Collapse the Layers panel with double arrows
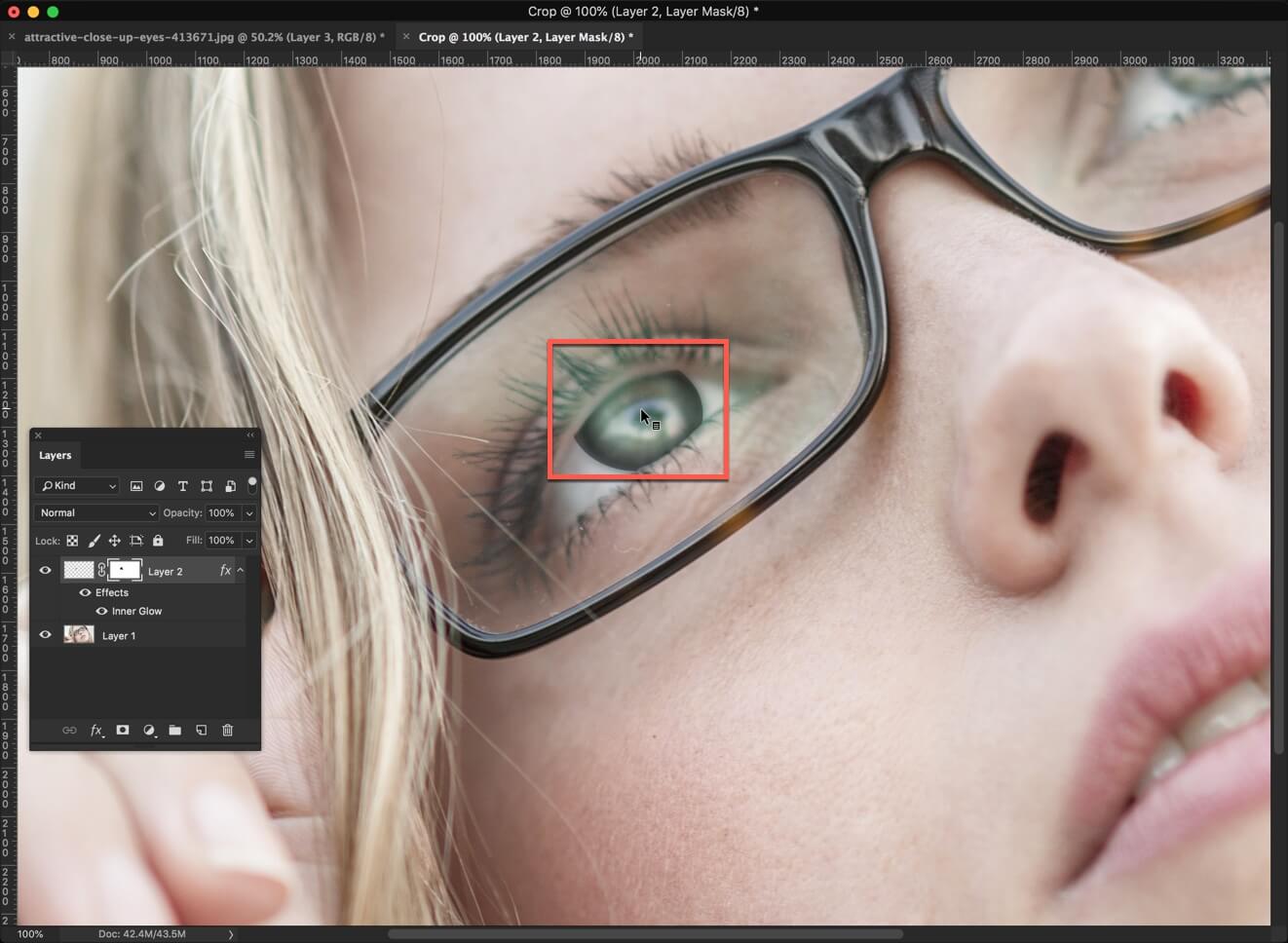 coord(250,435)
